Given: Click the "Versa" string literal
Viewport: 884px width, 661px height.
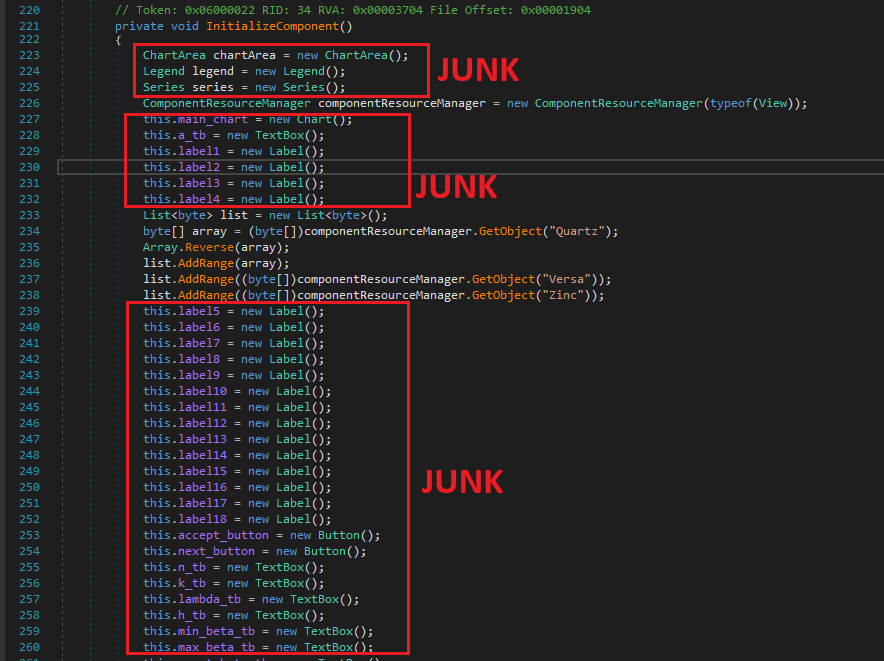Looking at the screenshot, I should click(566, 279).
